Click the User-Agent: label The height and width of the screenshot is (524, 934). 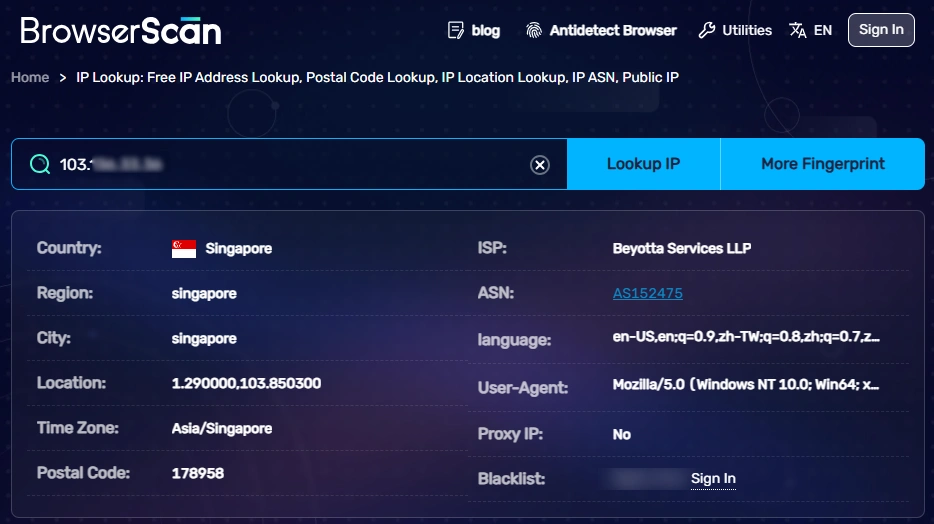coord(522,388)
